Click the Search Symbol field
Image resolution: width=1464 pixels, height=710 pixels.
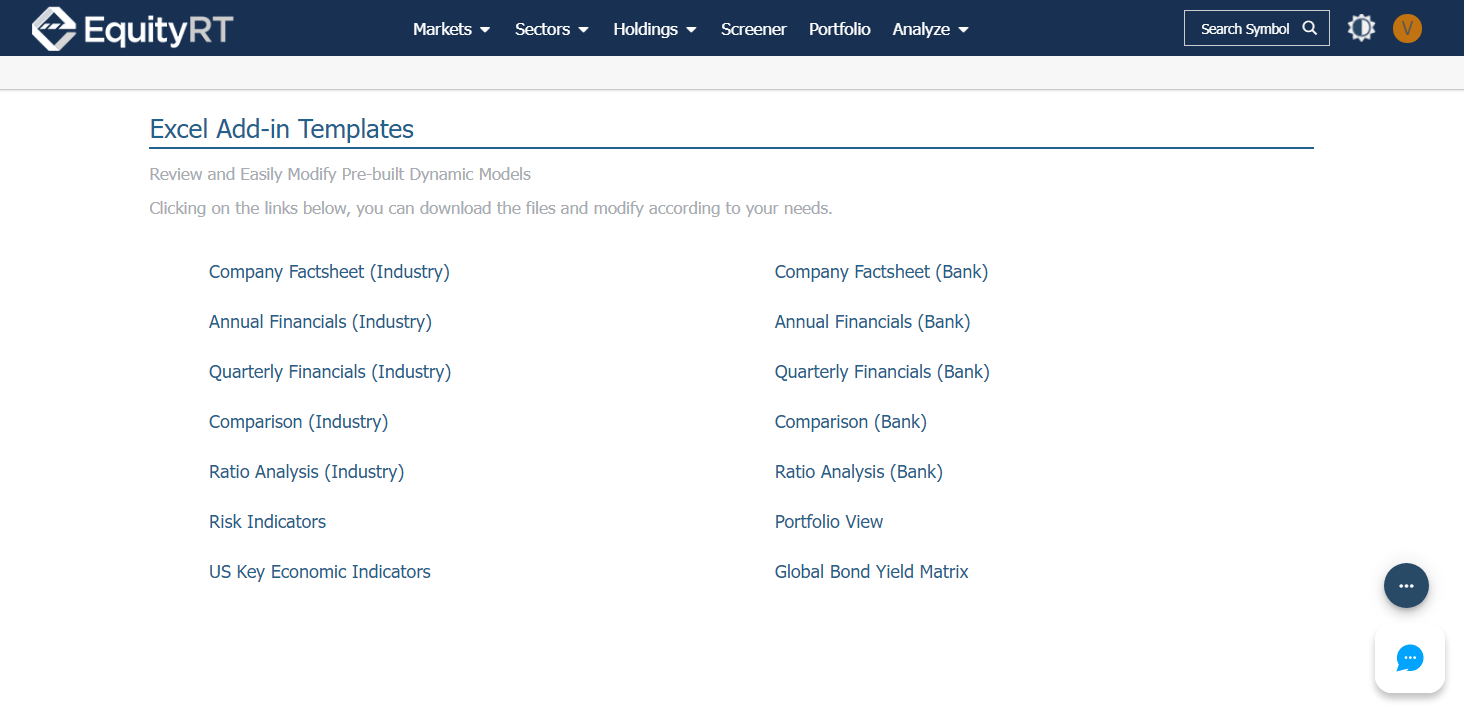click(x=1257, y=28)
